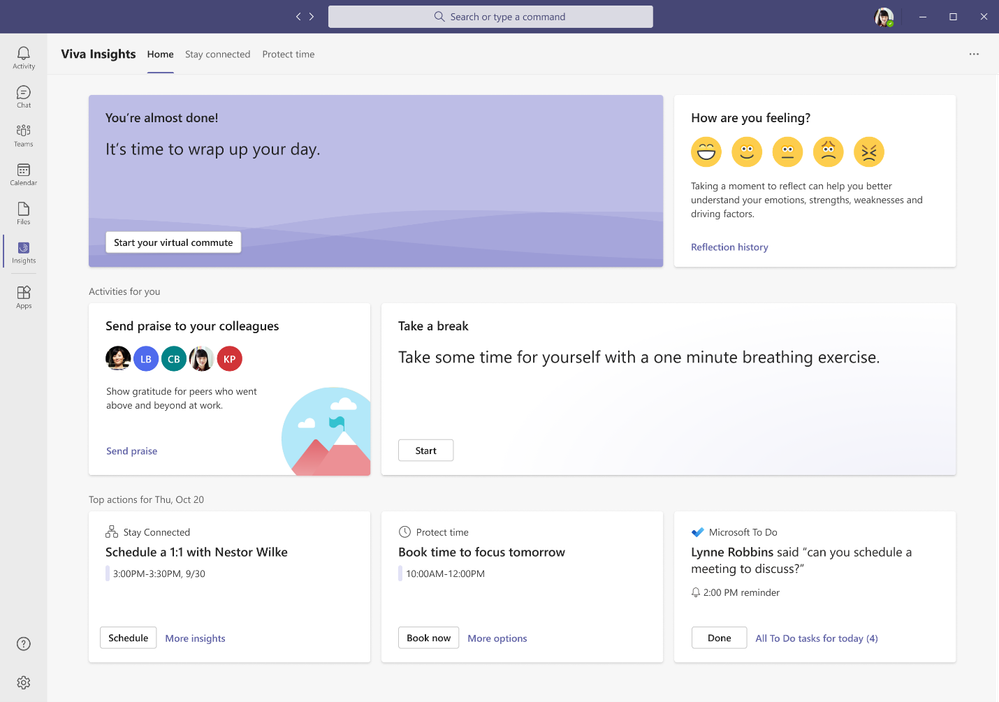Image resolution: width=999 pixels, height=702 pixels.
Task: Click the Protect time clock icon
Action: tap(405, 531)
